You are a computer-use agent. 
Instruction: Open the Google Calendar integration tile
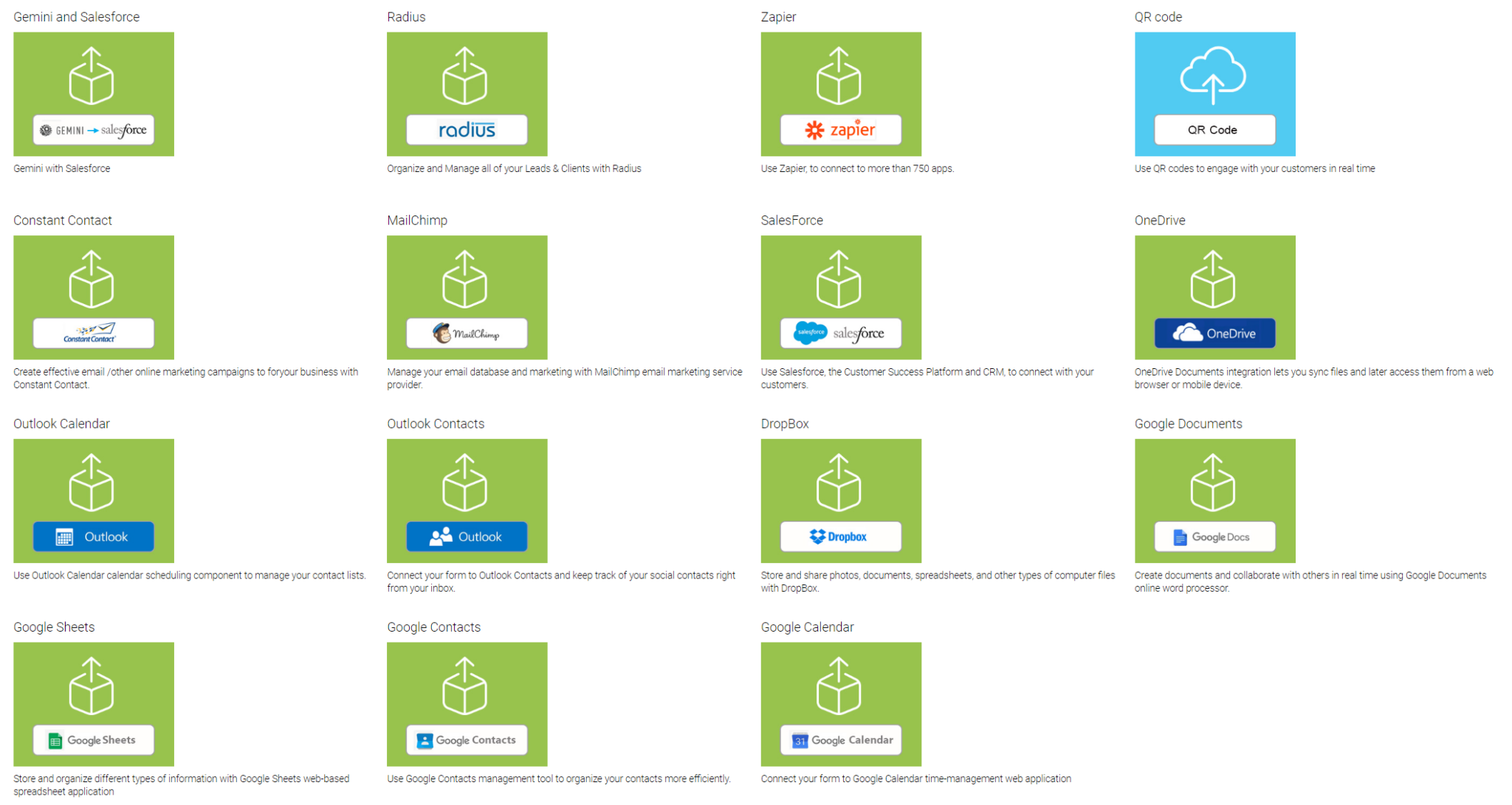coord(841,704)
